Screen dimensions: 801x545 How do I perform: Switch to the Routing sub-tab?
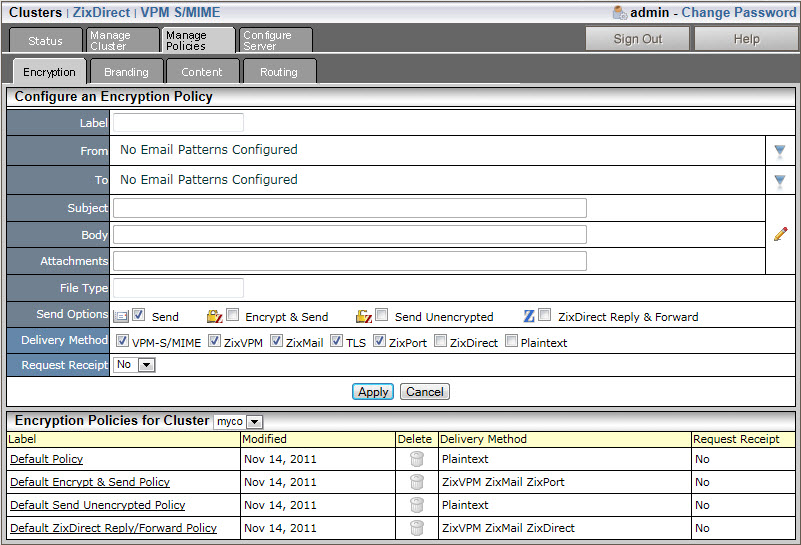pyautogui.click(x=279, y=72)
